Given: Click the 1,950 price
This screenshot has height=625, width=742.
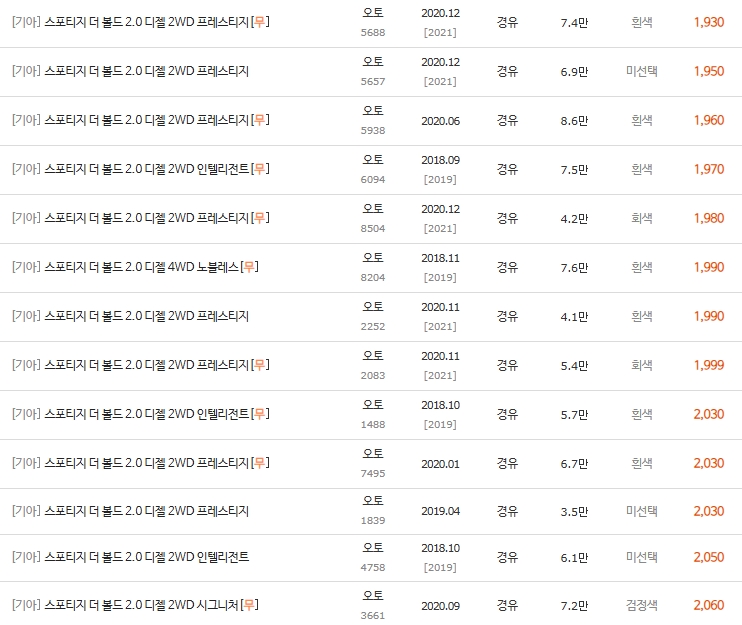Looking at the screenshot, I should pyautogui.click(x=709, y=71).
